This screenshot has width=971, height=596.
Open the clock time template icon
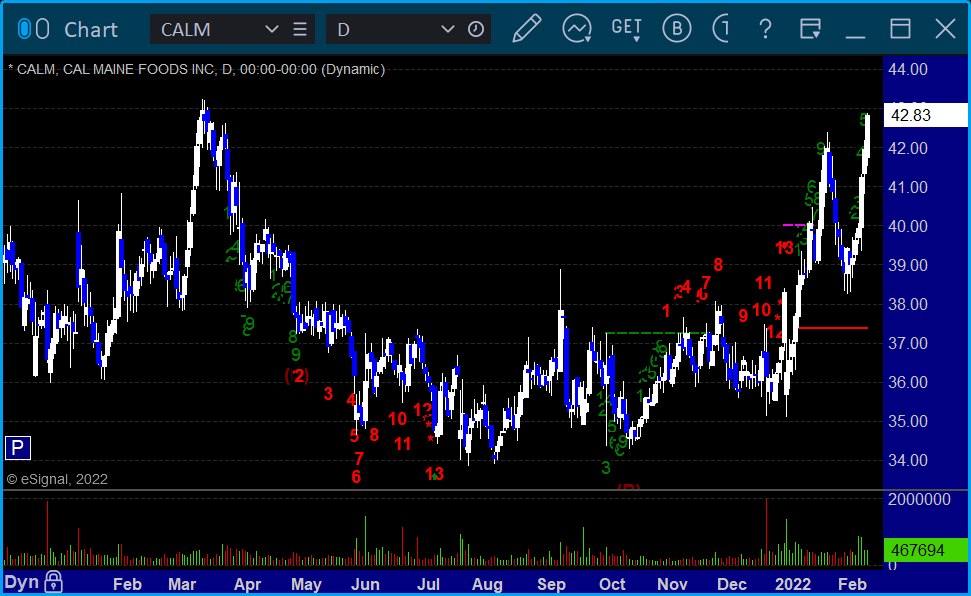pos(476,29)
